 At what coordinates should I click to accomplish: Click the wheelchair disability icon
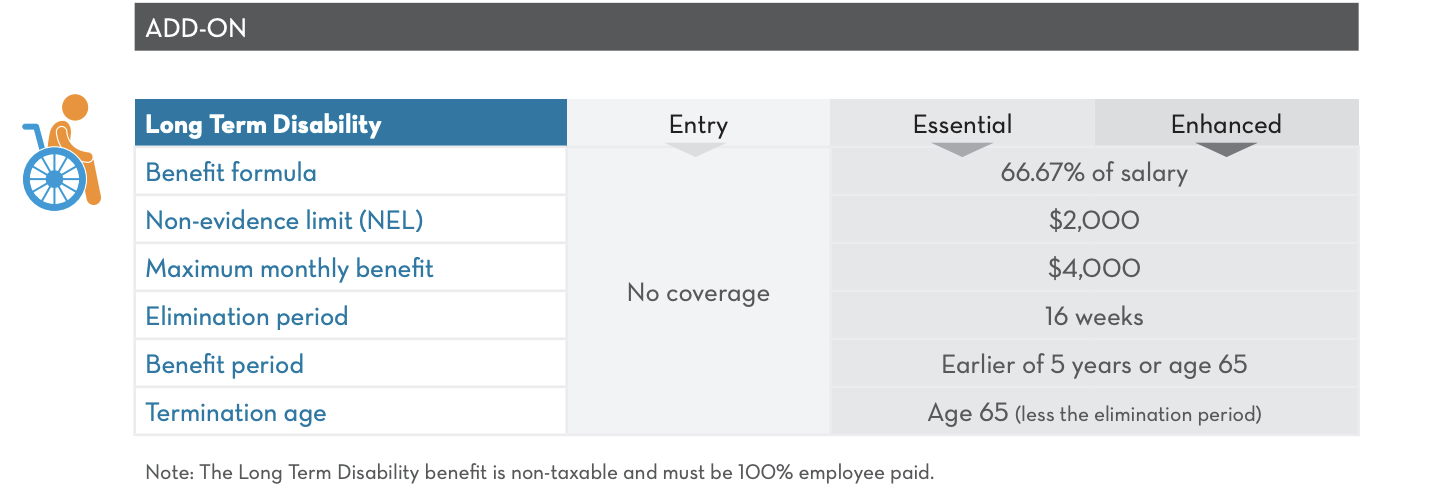[61, 152]
